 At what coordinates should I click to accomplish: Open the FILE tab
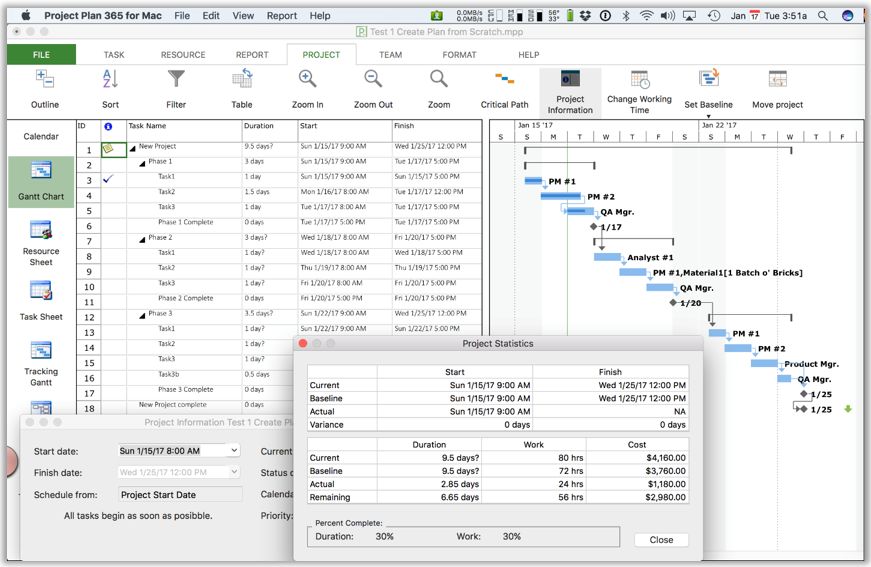(41, 54)
